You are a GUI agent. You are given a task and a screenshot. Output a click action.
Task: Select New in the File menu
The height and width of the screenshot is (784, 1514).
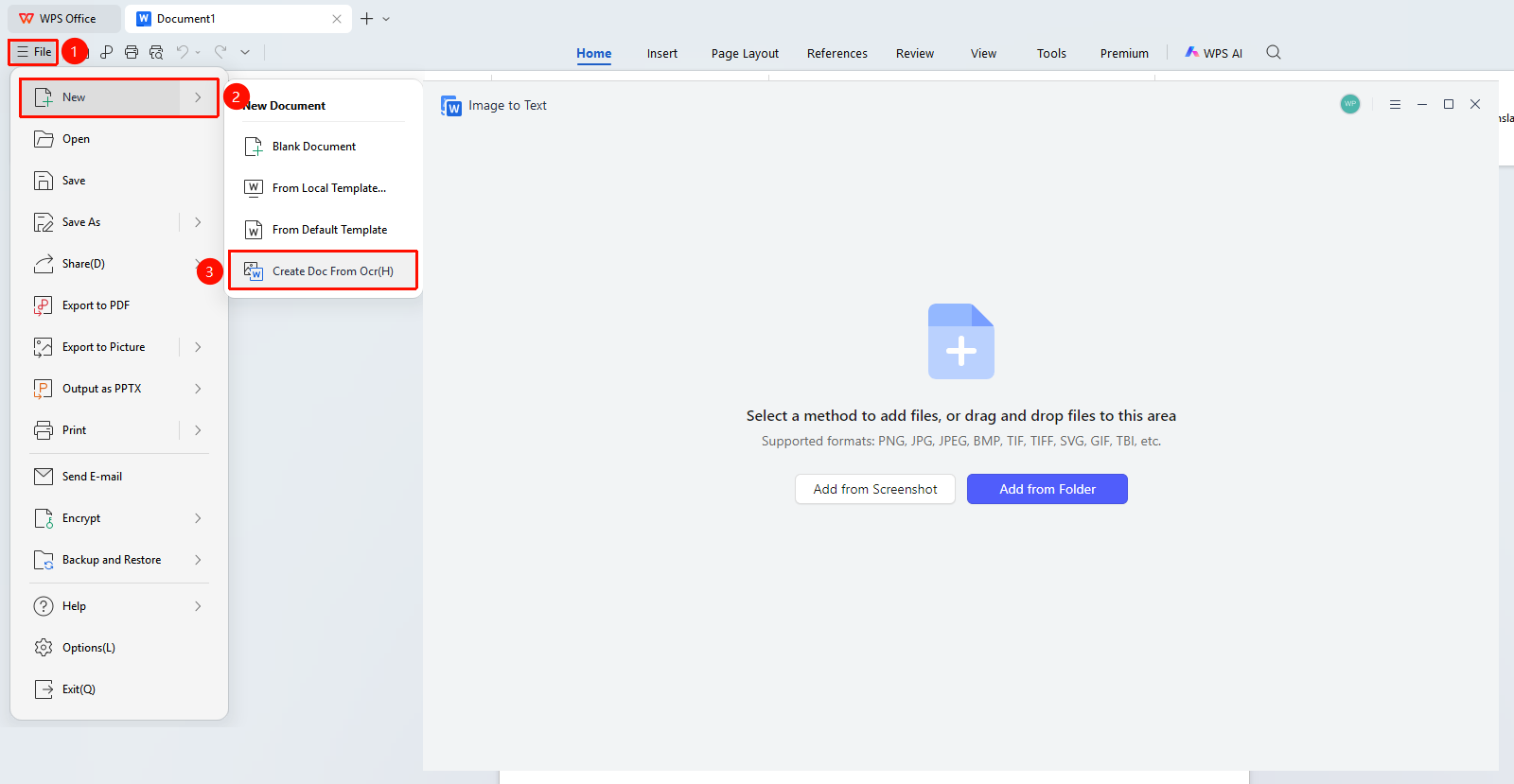[x=119, y=97]
